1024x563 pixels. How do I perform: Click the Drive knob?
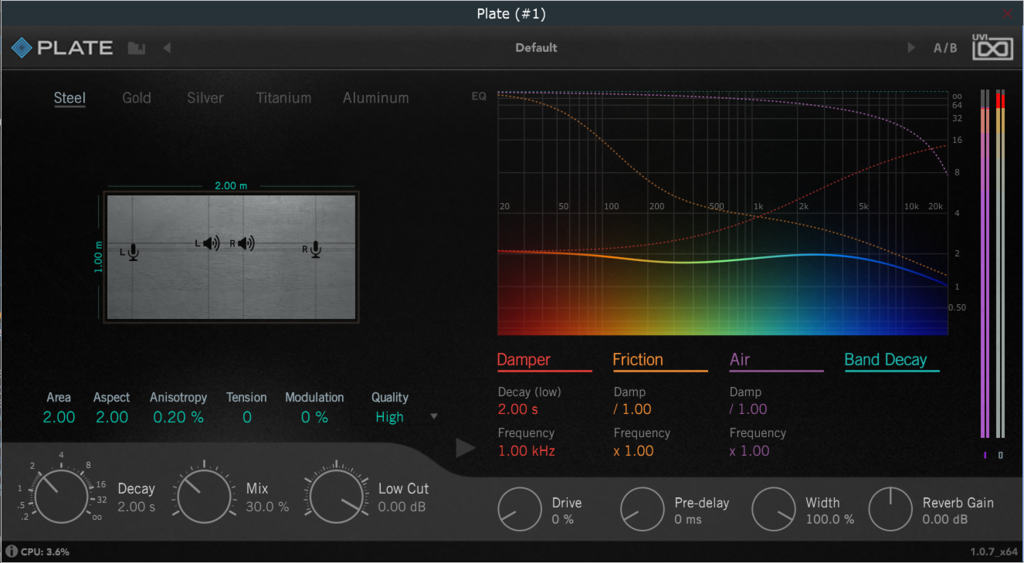pyautogui.click(x=520, y=509)
